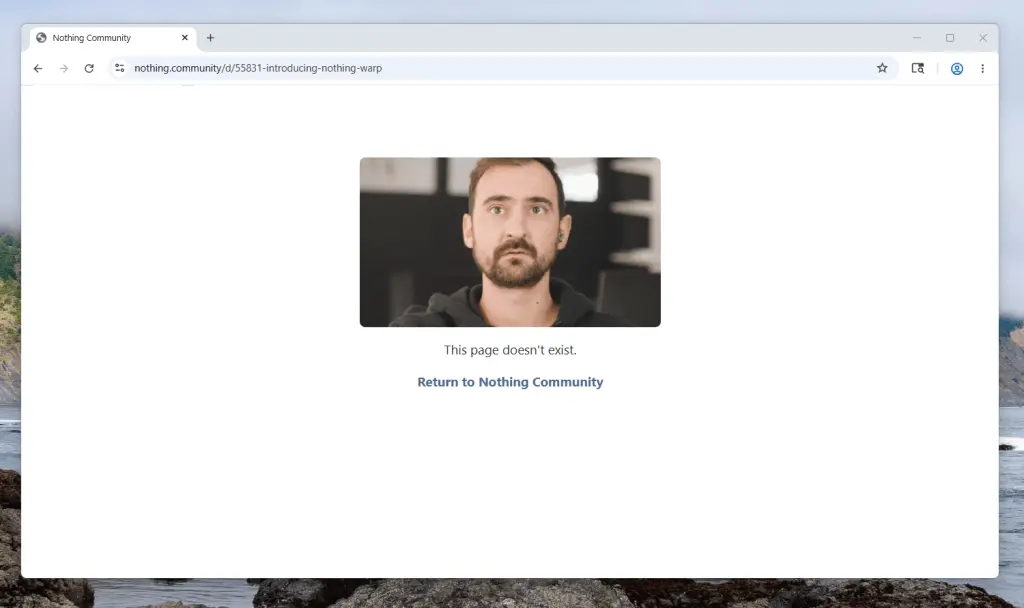
Task: Minimize the Chrome window
Action: click(x=917, y=38)
